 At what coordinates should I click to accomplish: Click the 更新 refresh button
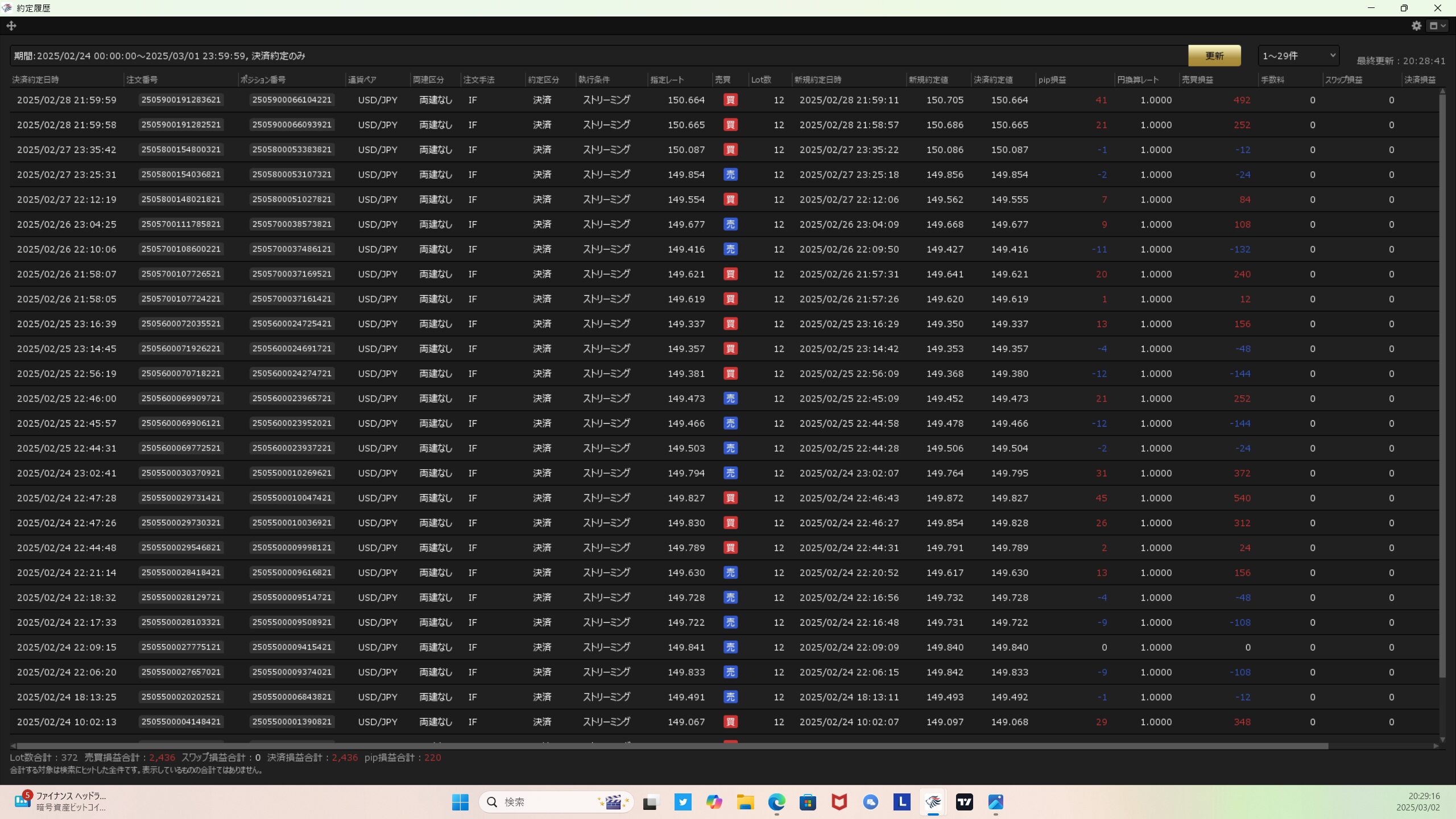[1214, 56]
